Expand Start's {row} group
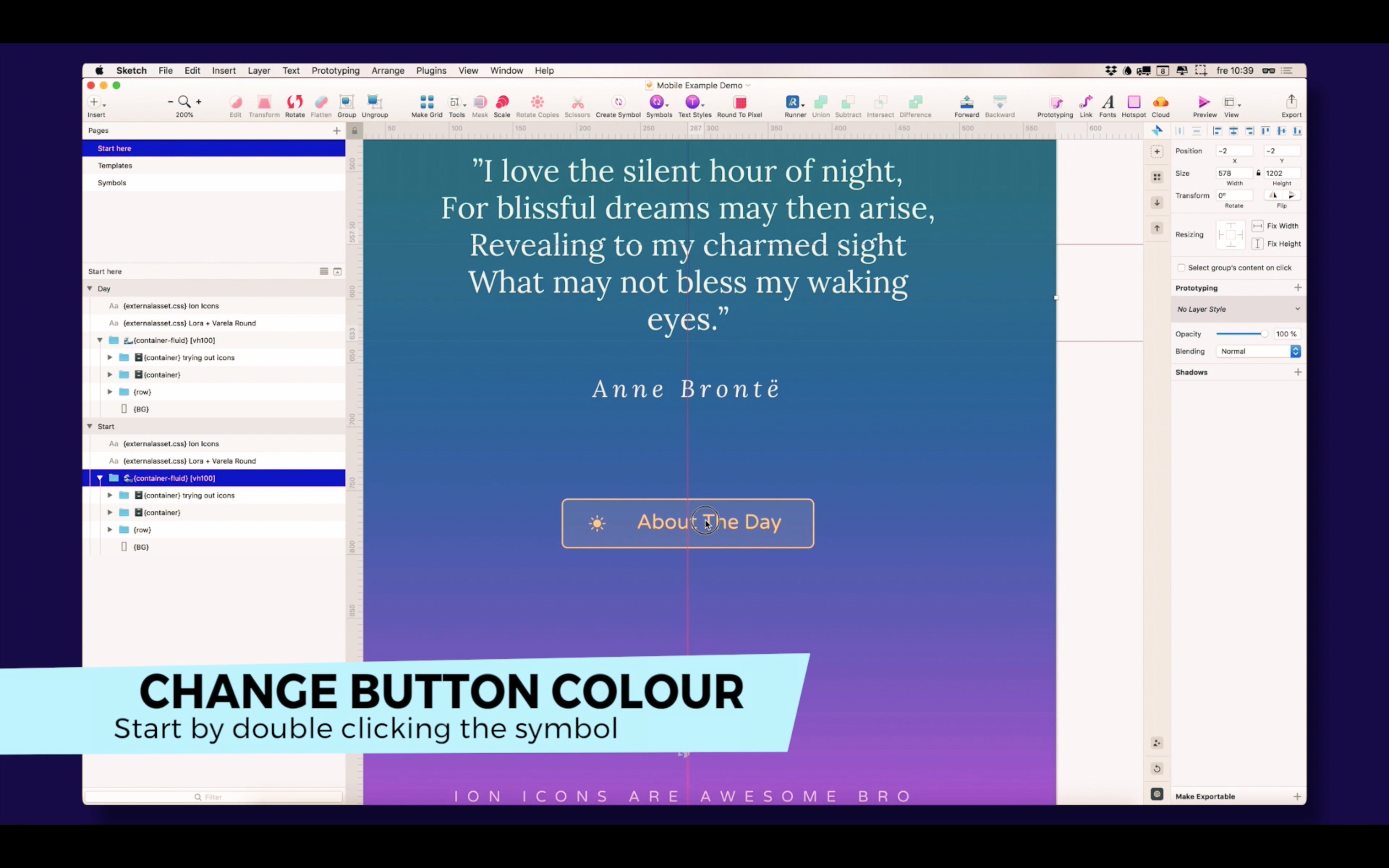Screen dimensions: 1389x868 (110, 529)
